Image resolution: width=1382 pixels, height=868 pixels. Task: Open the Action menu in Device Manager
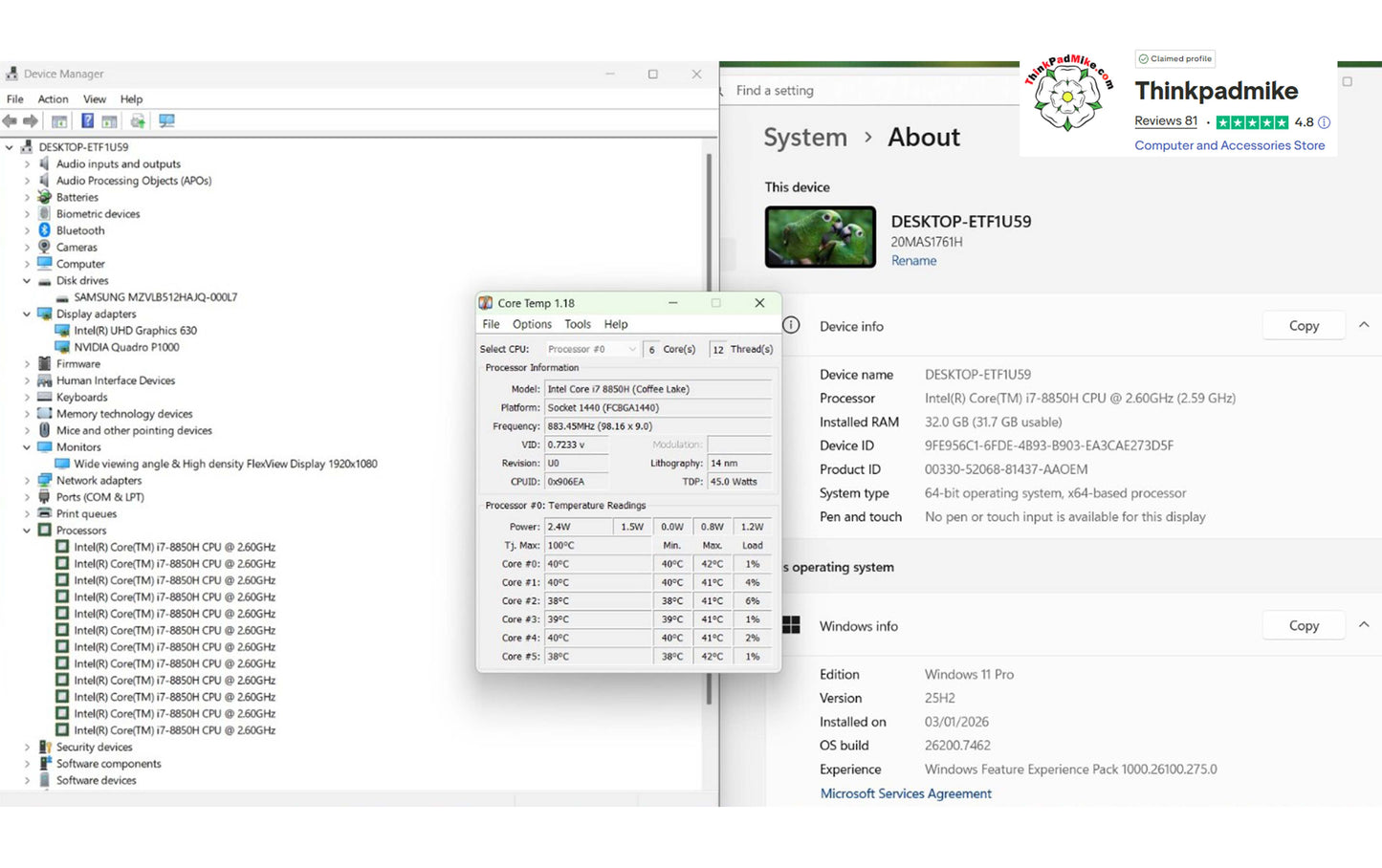[x=53, y=99]
